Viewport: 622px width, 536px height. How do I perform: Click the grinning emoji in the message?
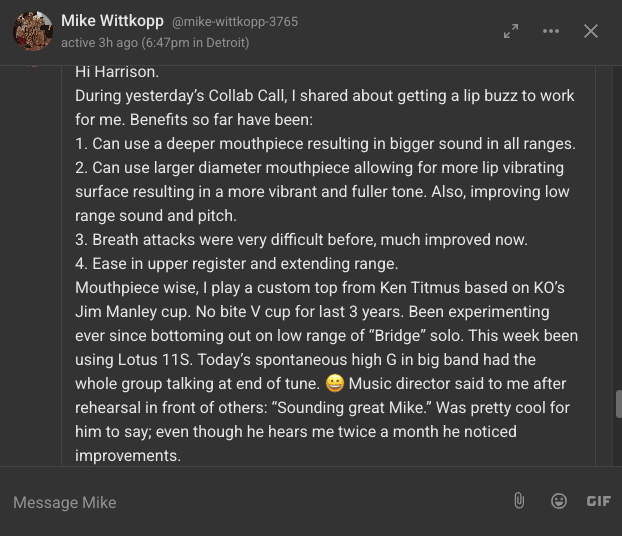335,384
